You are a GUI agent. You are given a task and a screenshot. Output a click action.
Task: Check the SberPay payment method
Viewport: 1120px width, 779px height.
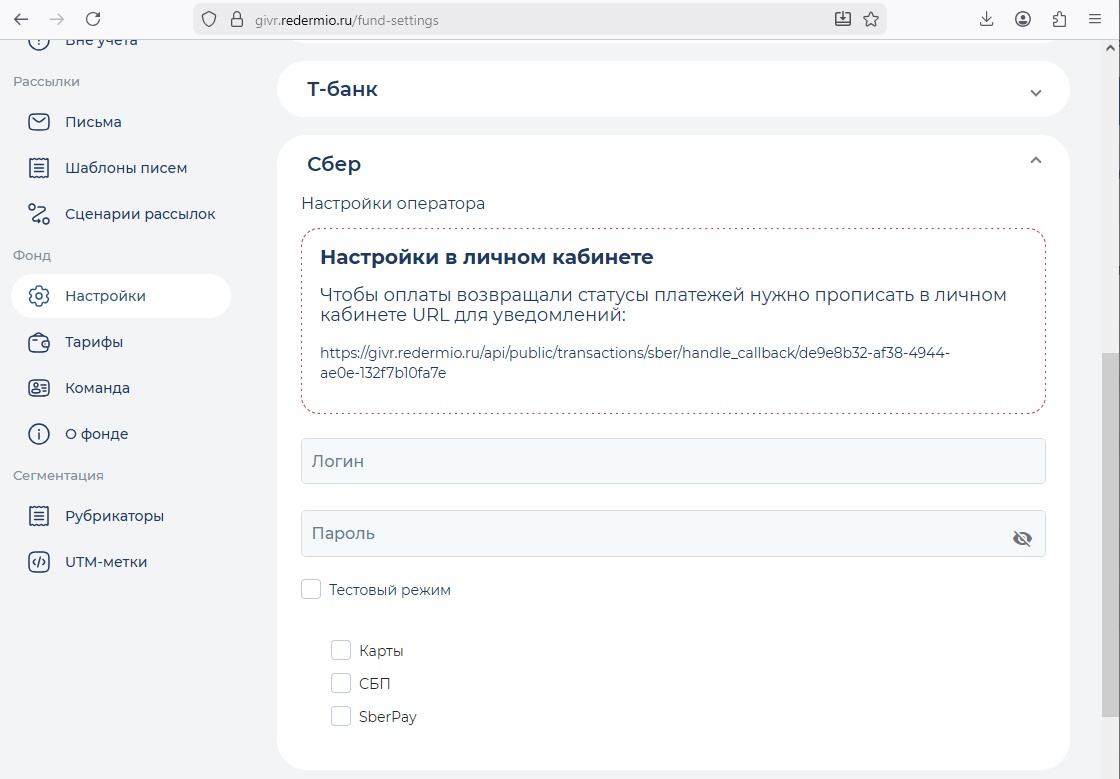[341, 715]
